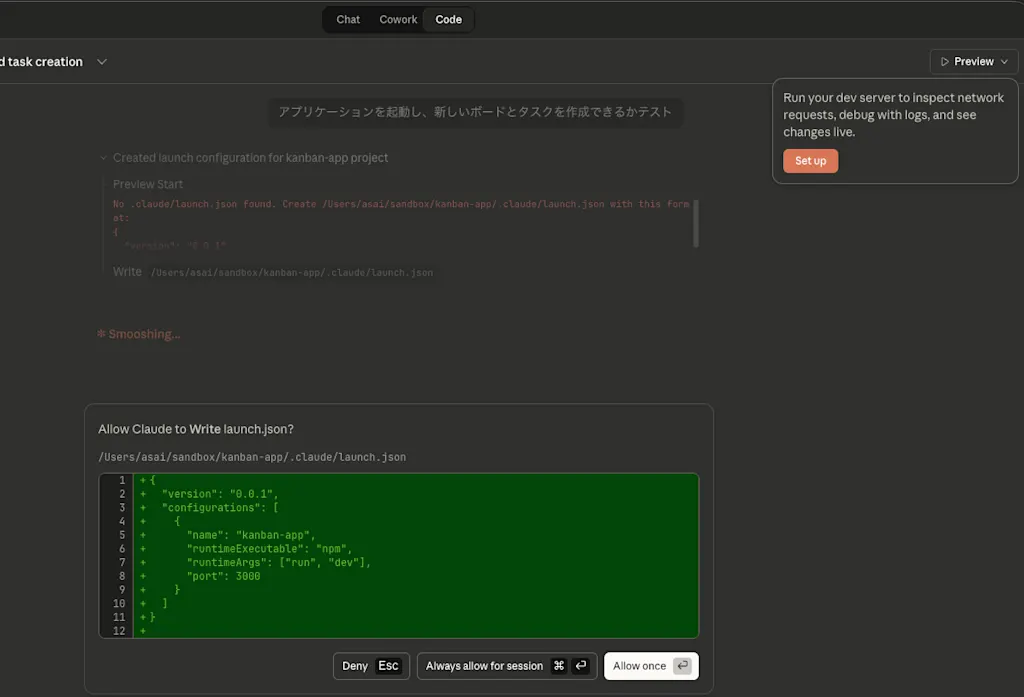Screen dimensions: 1024x697
Task: Click the play icon in the Preview button
Action: (x=944, y=61)
